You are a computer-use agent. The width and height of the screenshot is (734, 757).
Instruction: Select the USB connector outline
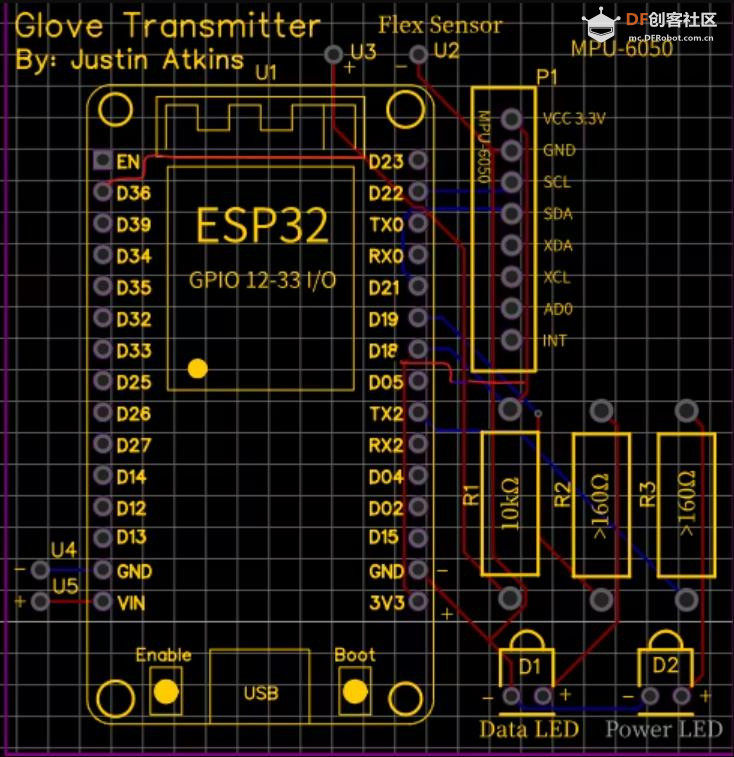coord(260,686)
